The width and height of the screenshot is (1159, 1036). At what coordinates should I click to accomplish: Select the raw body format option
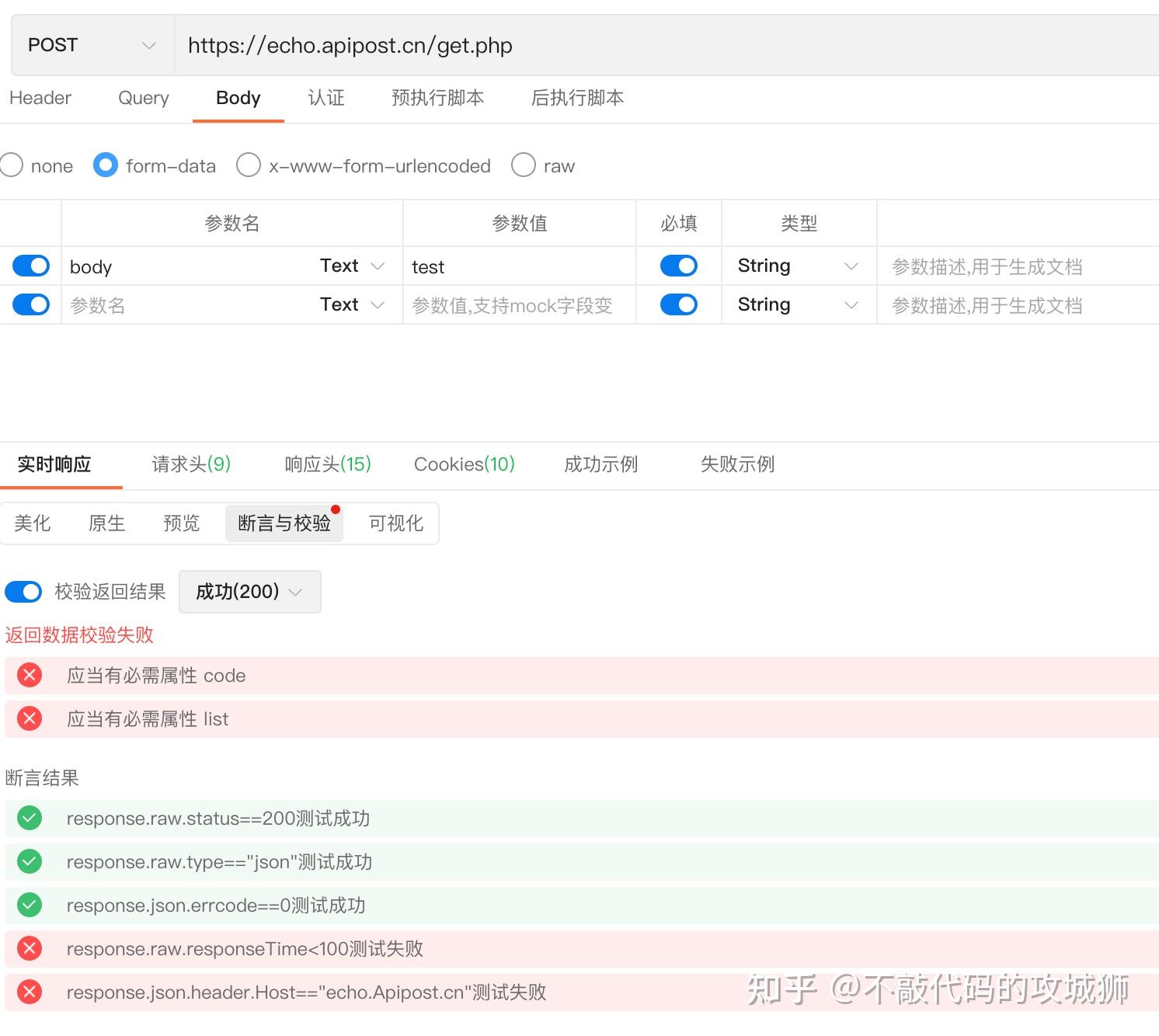point(524,165)
